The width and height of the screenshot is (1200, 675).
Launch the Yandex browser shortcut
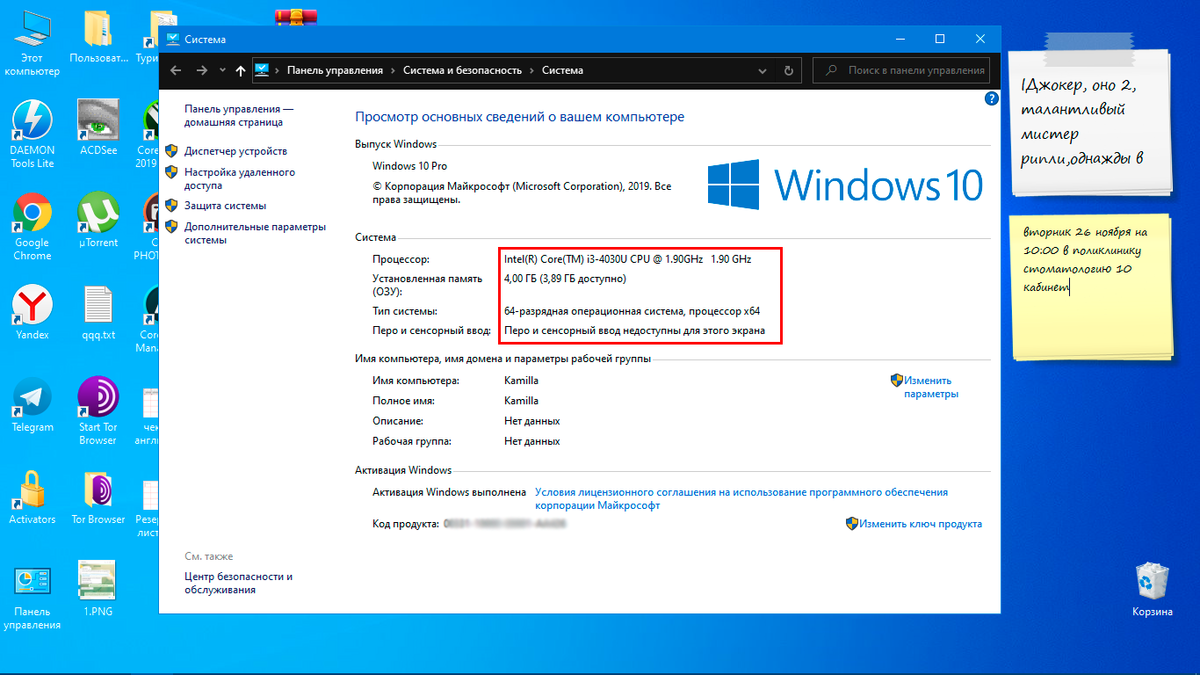[x=32, y=312]
